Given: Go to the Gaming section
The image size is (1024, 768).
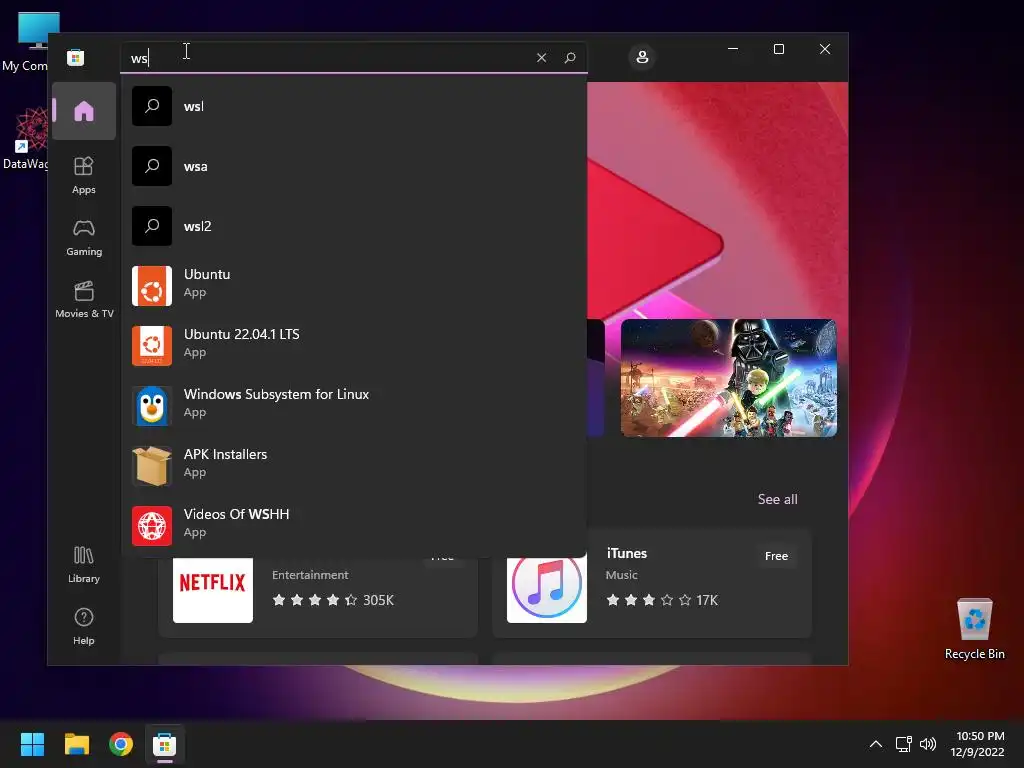Looking at the screenshot, I should pyautogui.click(x=84, y=237).
